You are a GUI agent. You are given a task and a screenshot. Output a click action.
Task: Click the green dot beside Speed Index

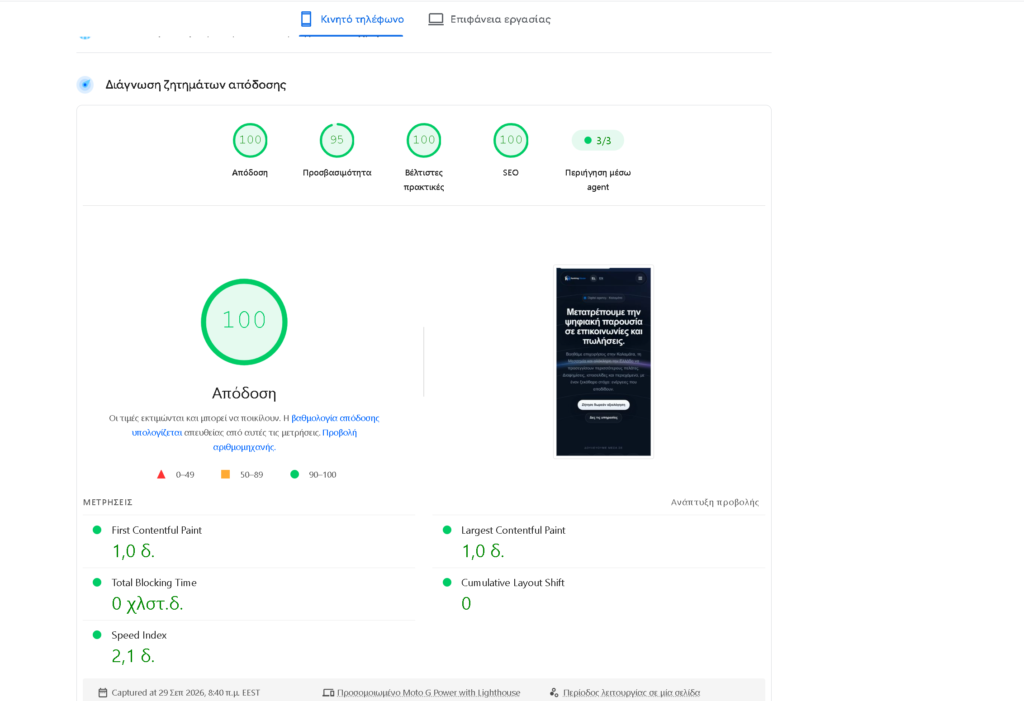(97, 634)
